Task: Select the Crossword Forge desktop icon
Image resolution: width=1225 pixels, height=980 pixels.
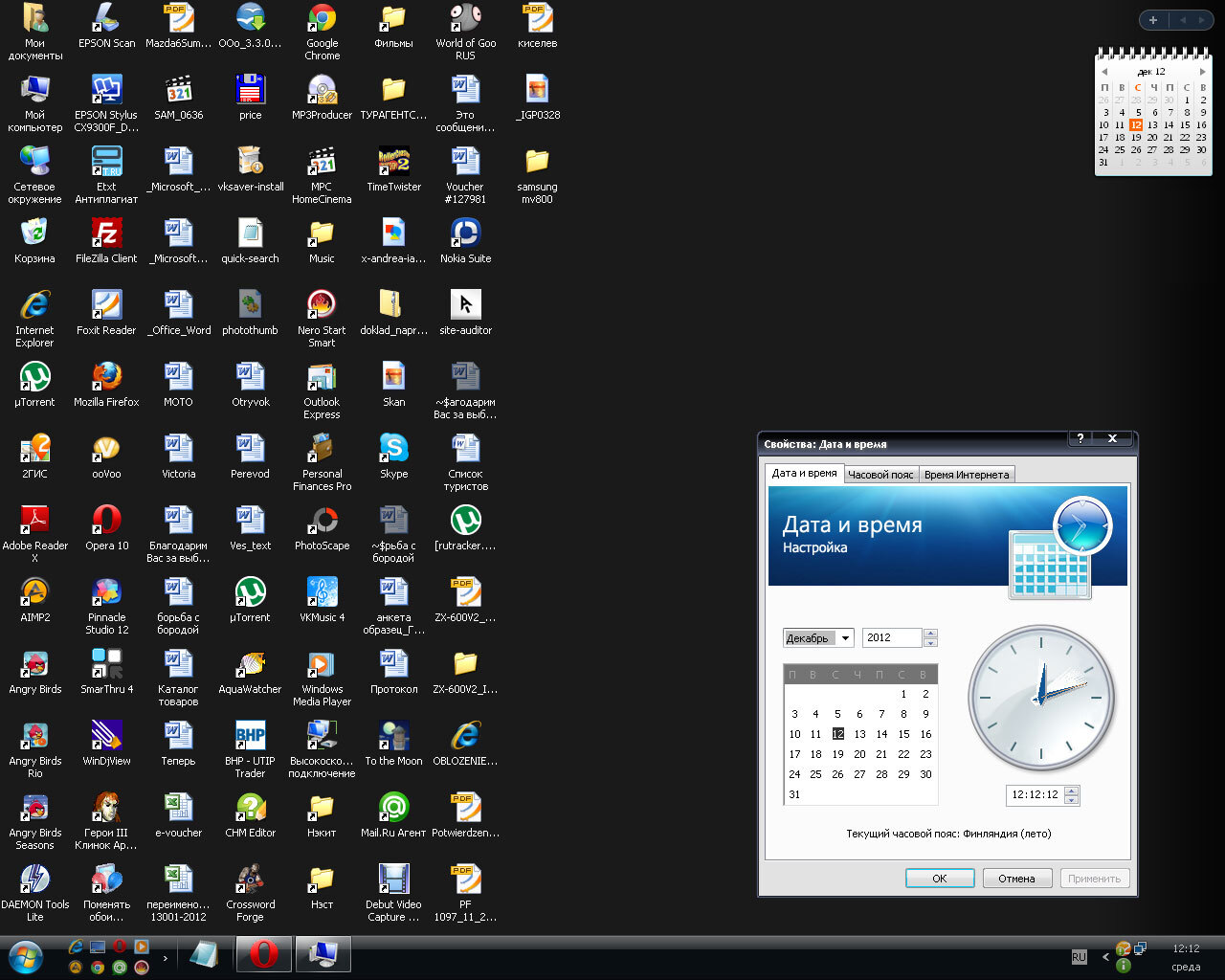Action: 250,893
